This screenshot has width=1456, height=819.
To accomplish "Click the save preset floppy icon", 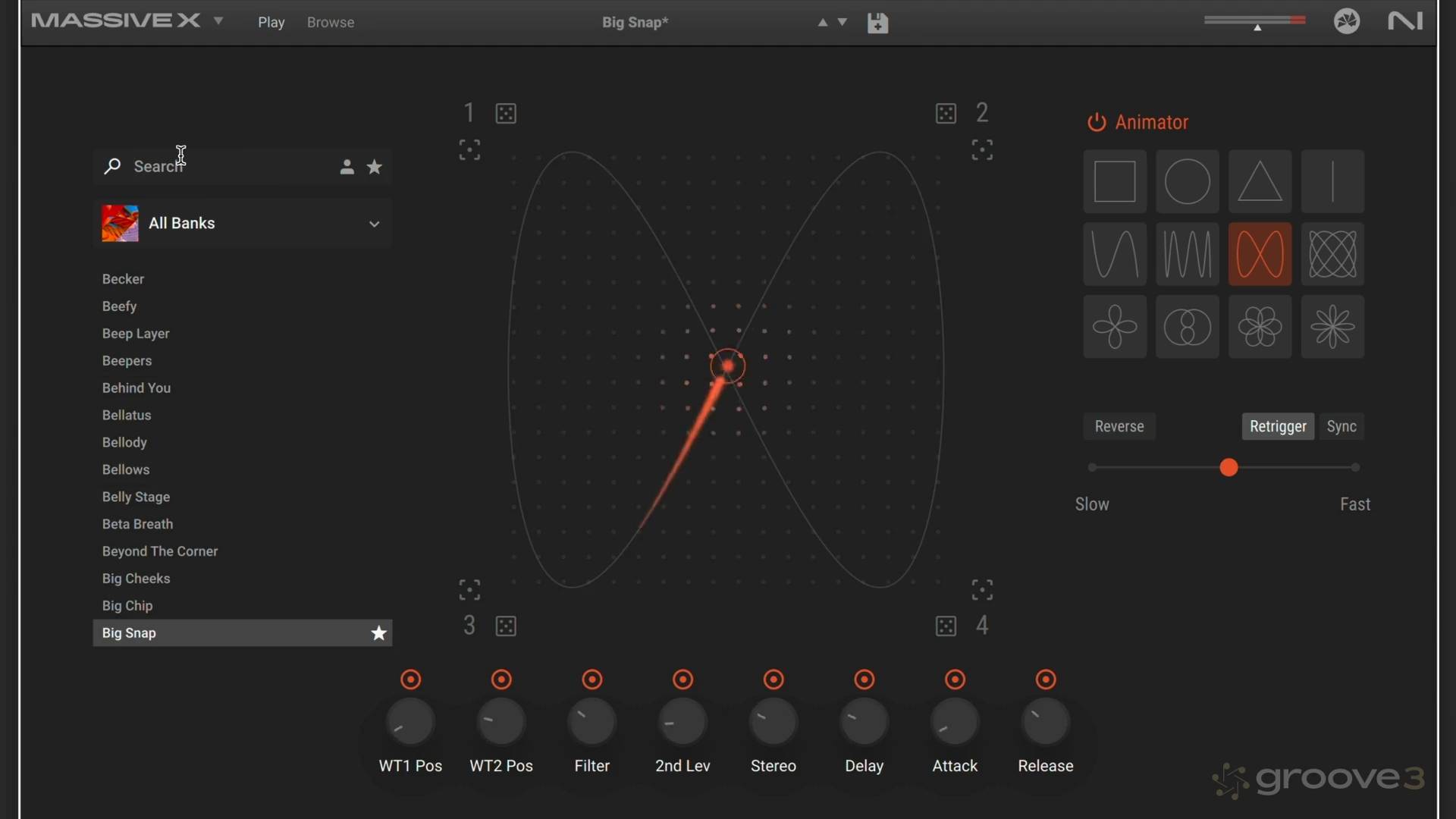I will 877,23.
